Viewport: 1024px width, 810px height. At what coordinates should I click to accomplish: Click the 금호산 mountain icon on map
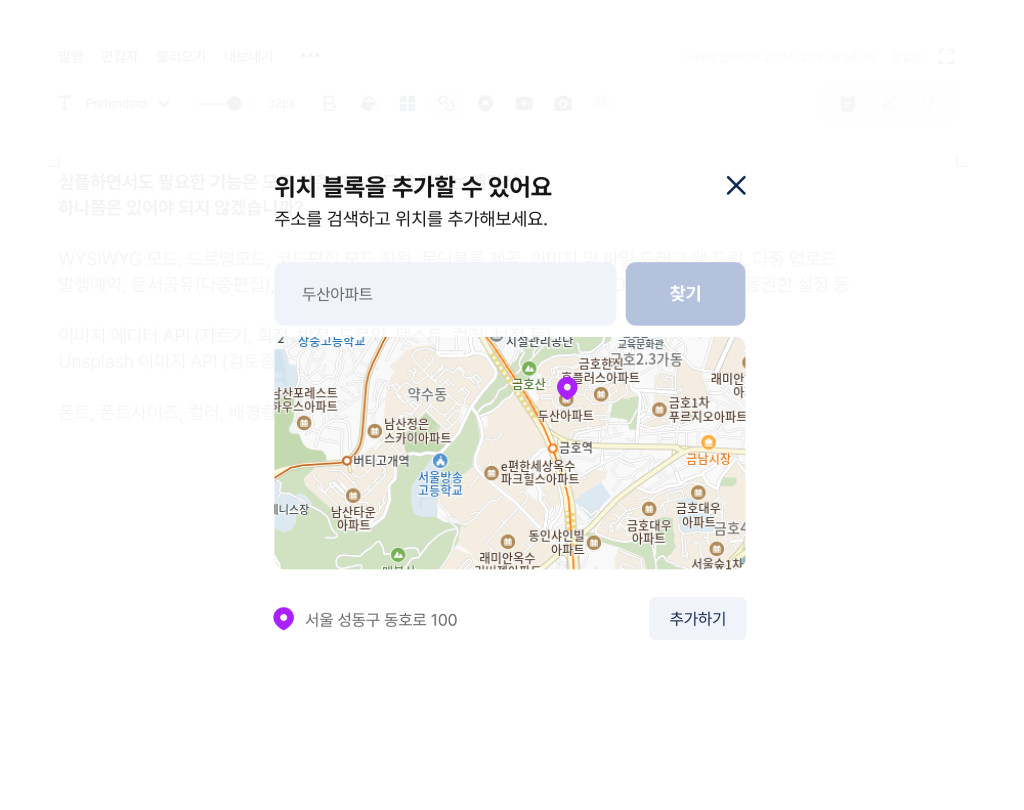click(529, 368)
